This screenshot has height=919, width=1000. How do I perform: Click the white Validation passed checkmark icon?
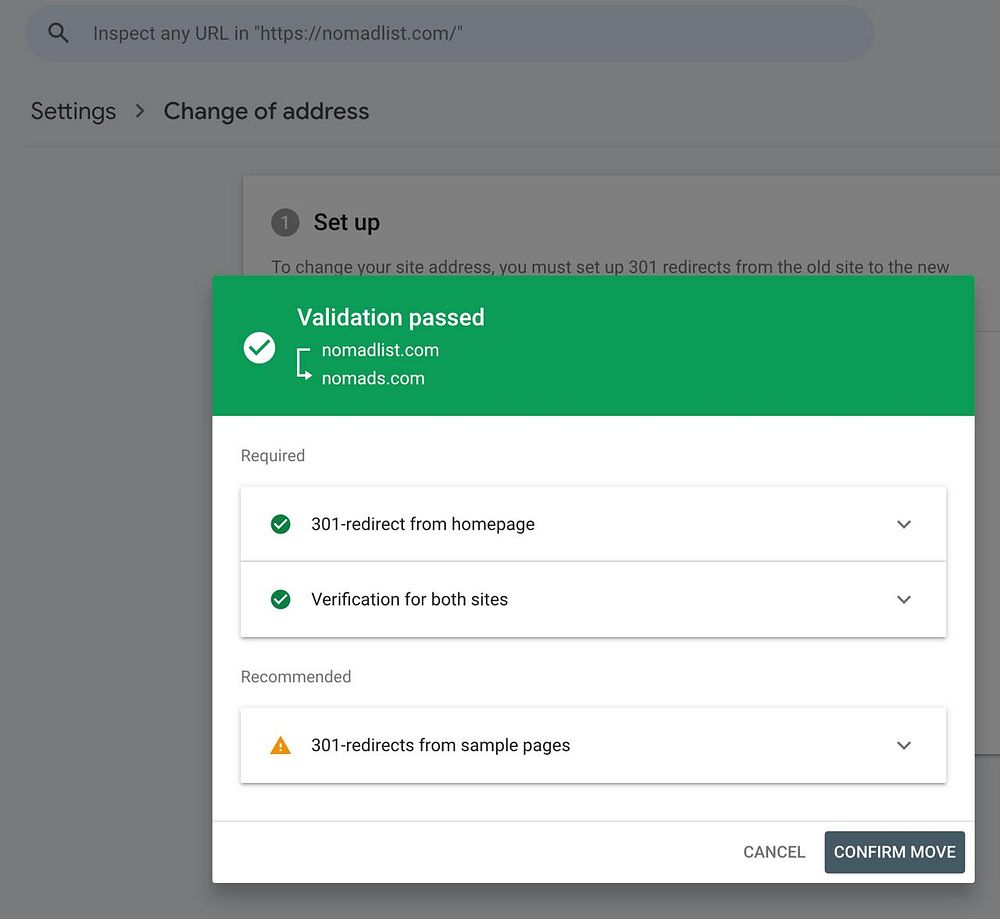click(x=259, y=348)
